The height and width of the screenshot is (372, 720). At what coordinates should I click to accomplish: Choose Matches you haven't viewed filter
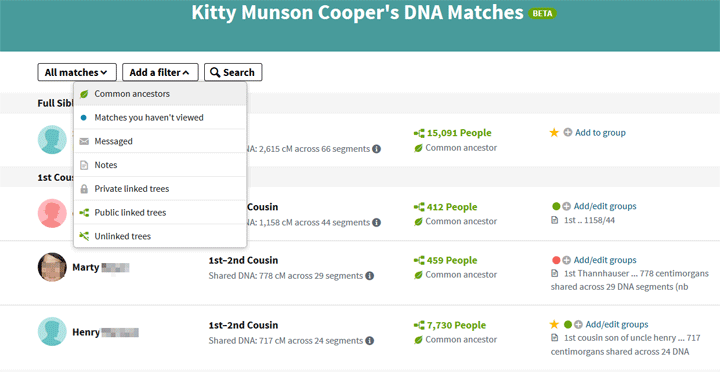160,118
